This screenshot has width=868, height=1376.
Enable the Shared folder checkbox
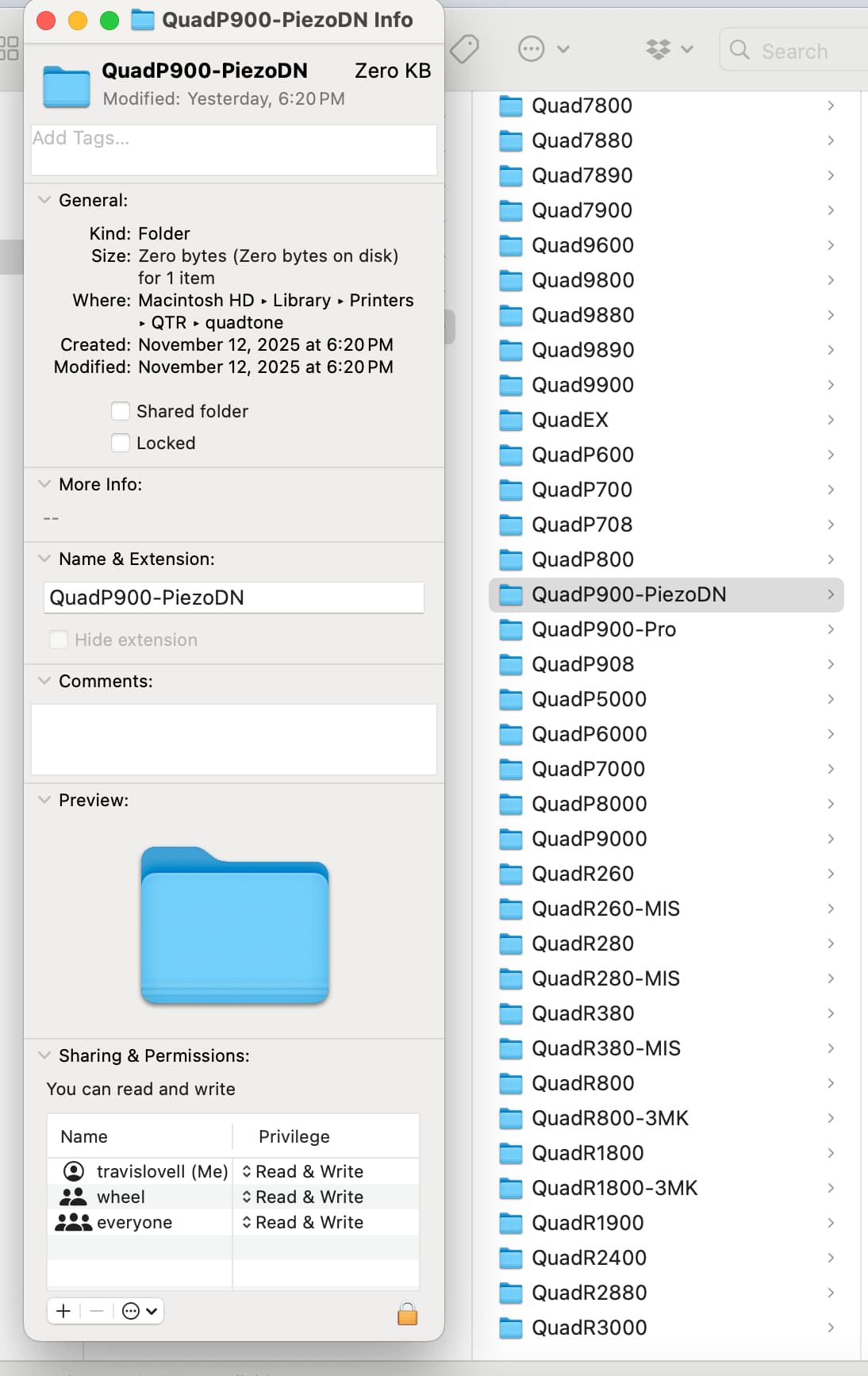(121, 411)
